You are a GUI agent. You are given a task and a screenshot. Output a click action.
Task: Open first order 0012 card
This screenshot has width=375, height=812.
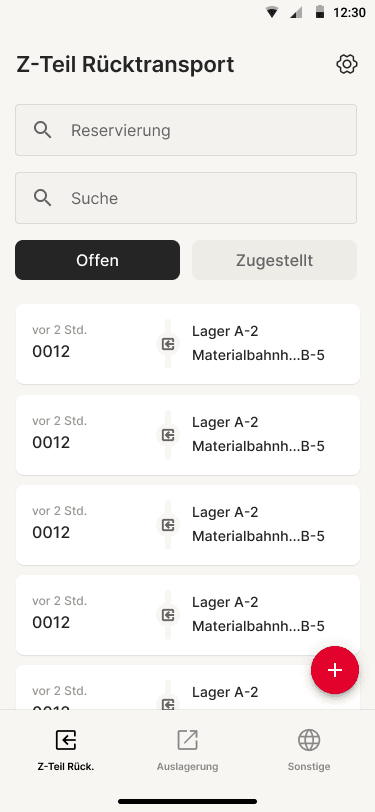point(188,344)
